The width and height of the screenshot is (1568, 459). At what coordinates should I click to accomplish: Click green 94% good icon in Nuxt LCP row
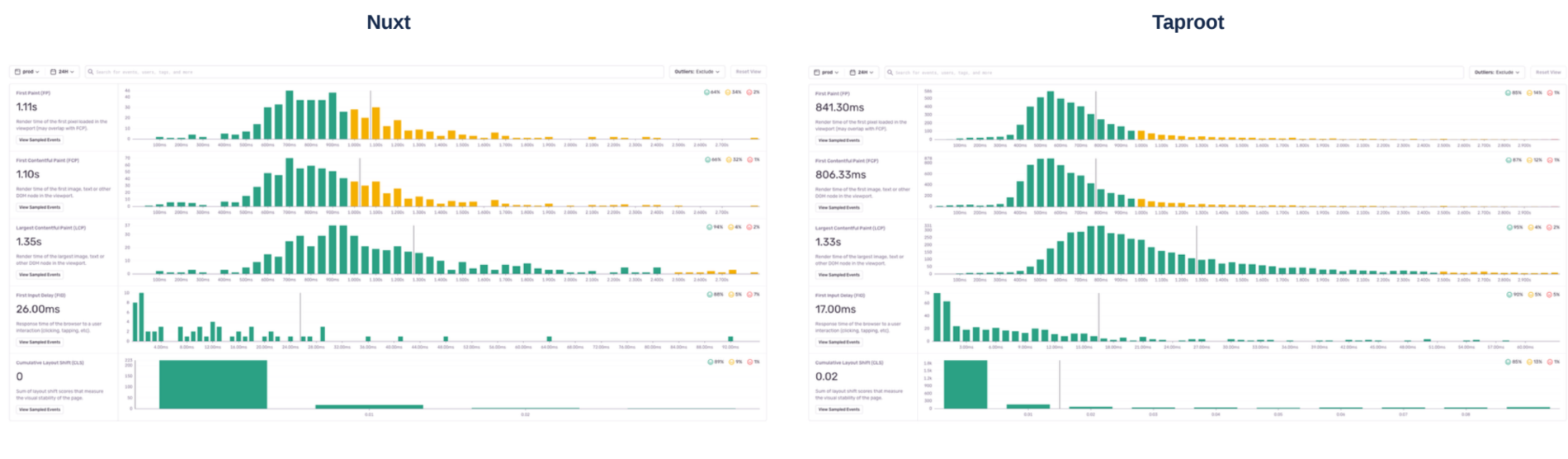tap(710, 227)
